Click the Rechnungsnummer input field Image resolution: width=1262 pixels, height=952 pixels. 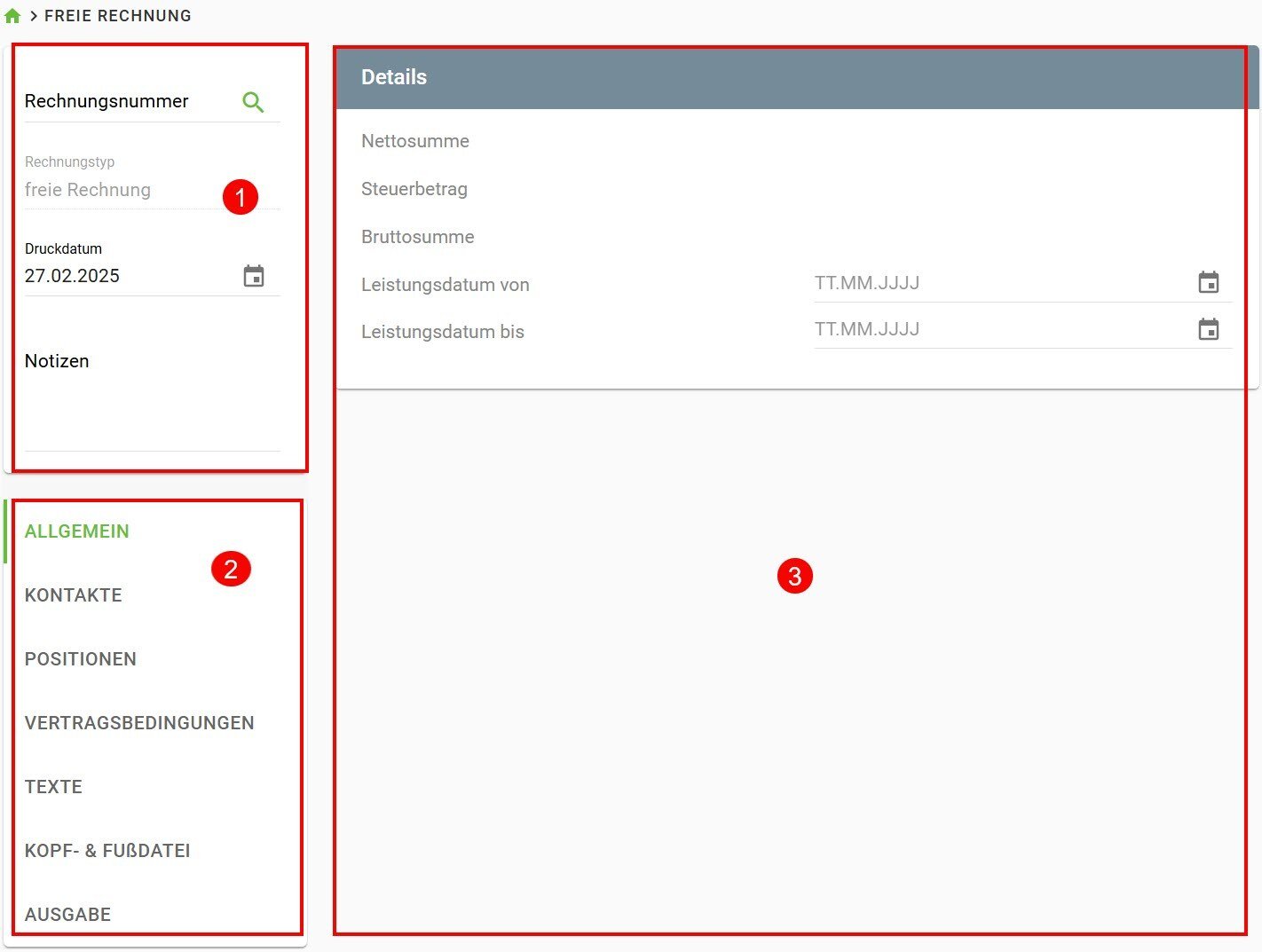click(x=124, y=102)
